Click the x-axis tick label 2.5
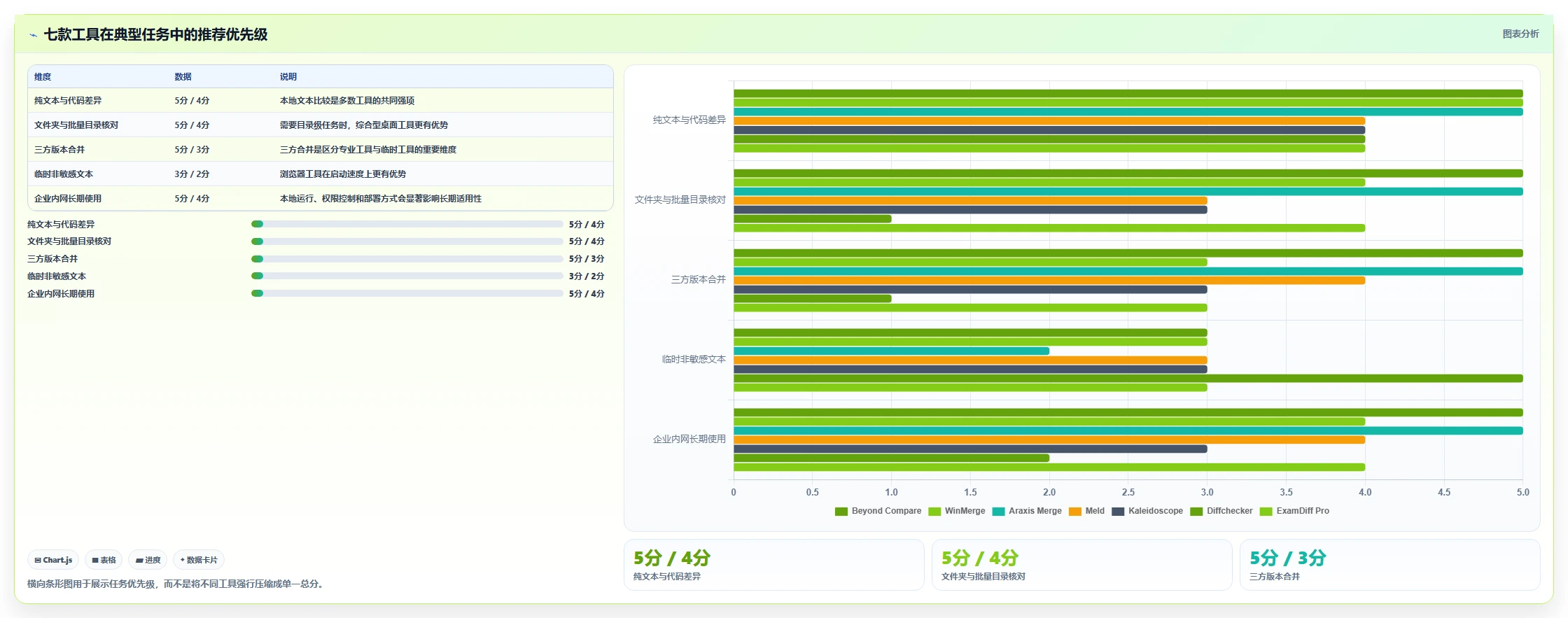Viewport: 1568px width, 618px height. click(1128, 493)
